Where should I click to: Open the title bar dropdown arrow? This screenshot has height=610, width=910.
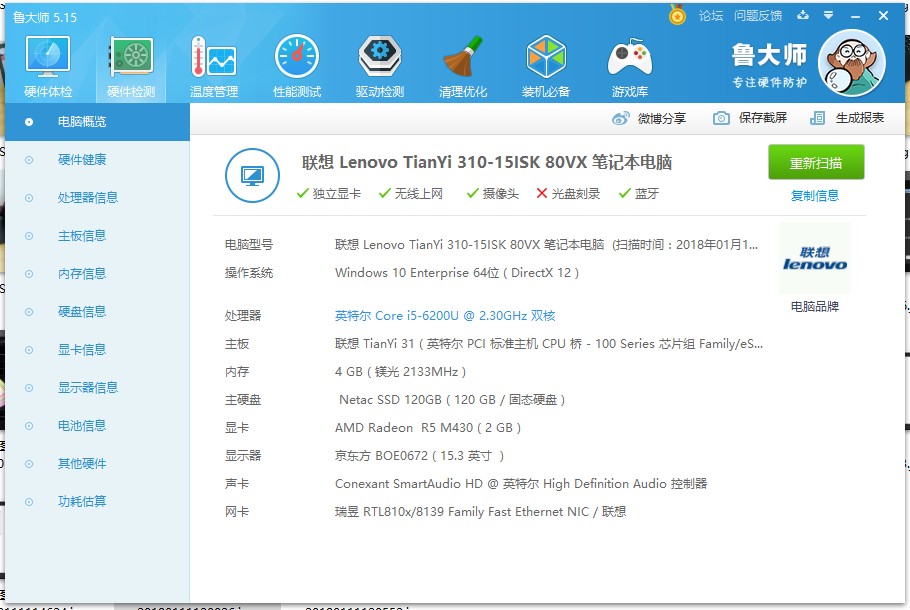[x=827, y=15]
